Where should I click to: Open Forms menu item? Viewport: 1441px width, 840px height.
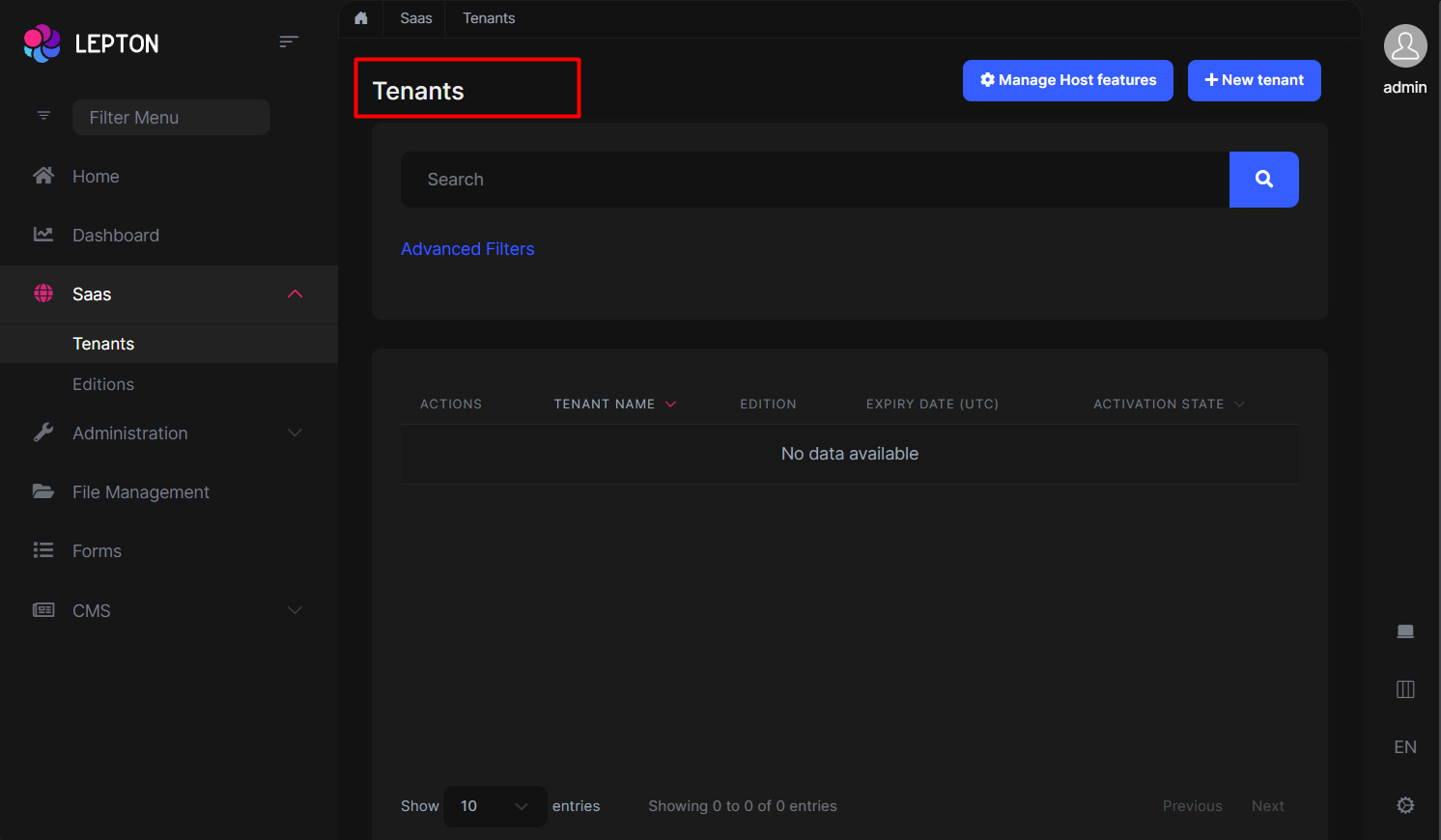(97, 550)
